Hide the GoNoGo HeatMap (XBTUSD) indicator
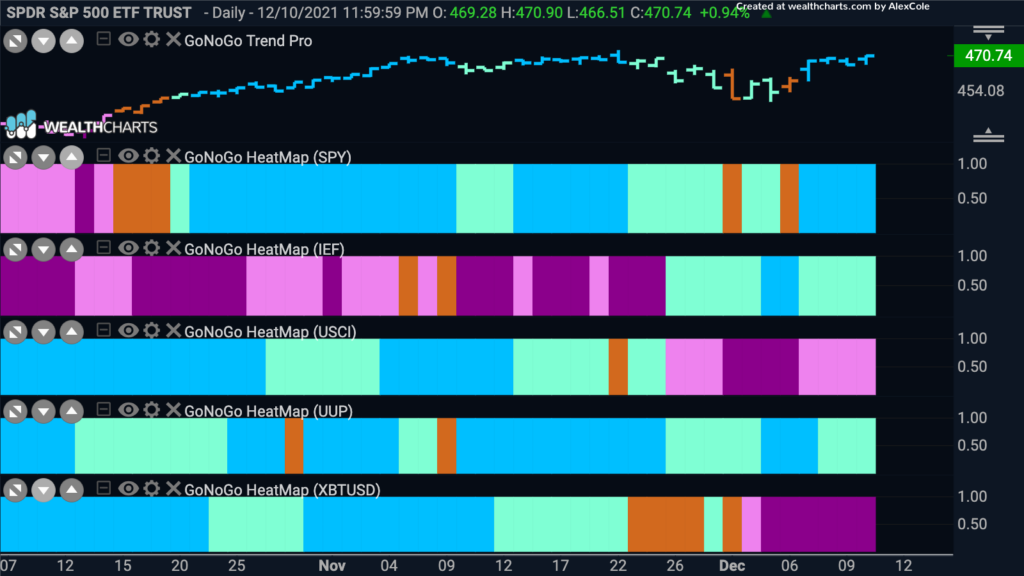The height and width of the screenshot is (576, 1024). click(x=128, y=489)
